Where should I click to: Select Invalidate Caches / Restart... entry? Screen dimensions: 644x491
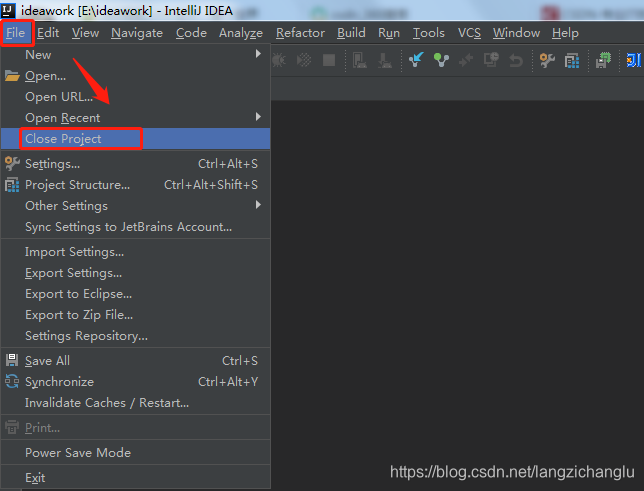click(136, 403)
